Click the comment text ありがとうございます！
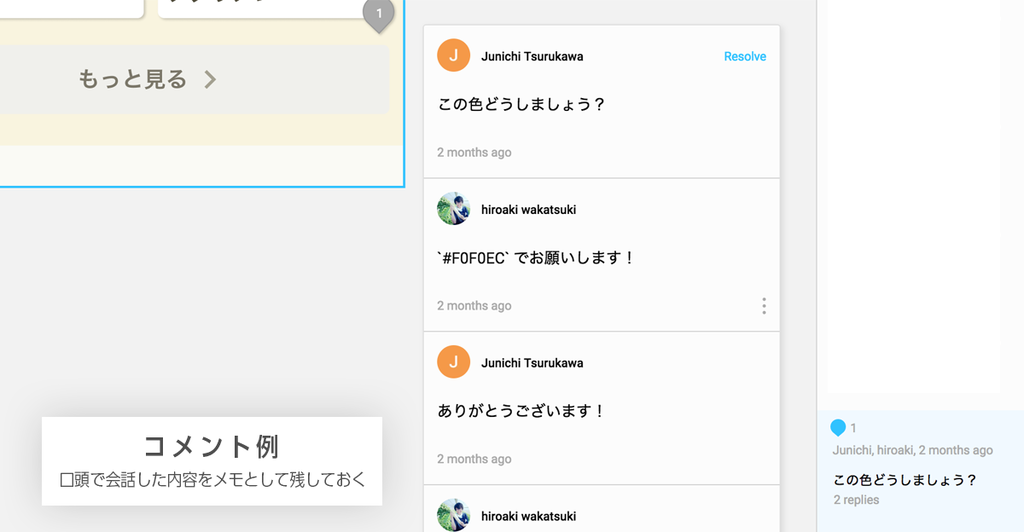The height and width of the screenshot is (532, 1024). tap(521, 411)
